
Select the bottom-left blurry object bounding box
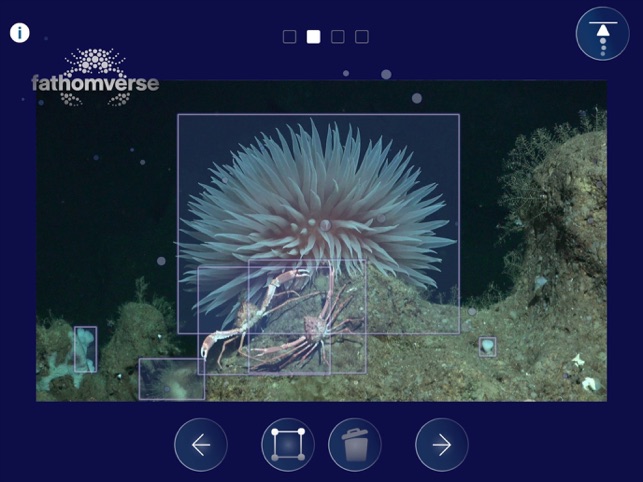[170, 379]
